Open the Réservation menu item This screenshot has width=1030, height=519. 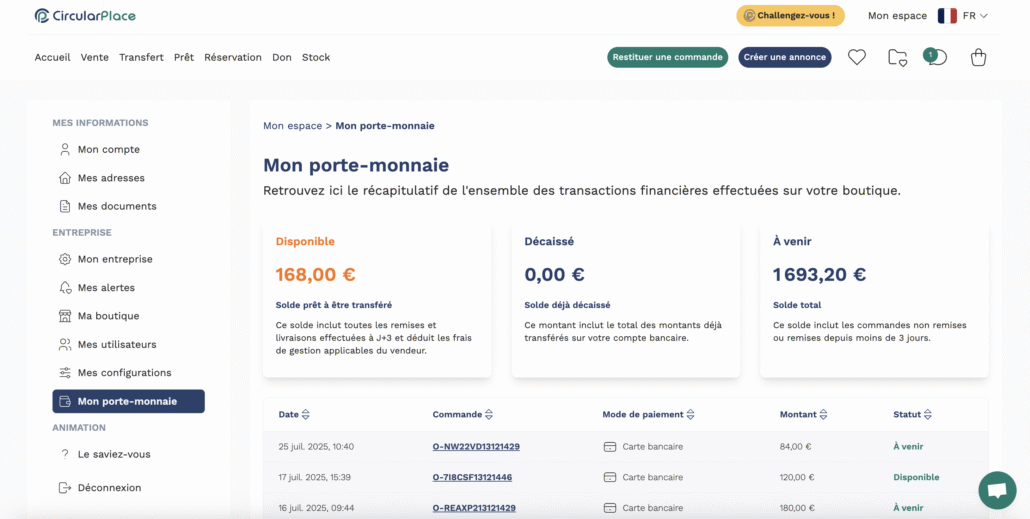click(x=233, y=57)
